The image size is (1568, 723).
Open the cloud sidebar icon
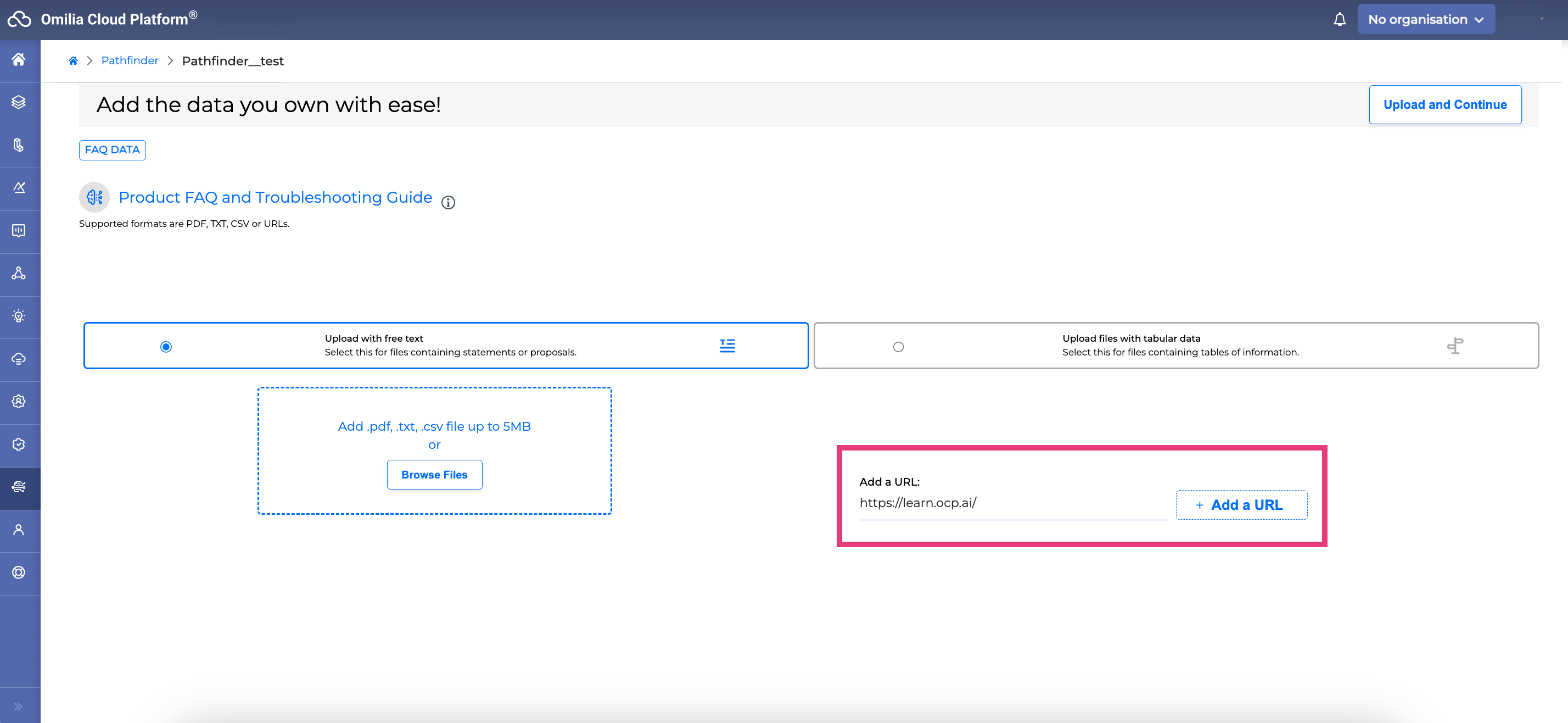tap(19, 359)
